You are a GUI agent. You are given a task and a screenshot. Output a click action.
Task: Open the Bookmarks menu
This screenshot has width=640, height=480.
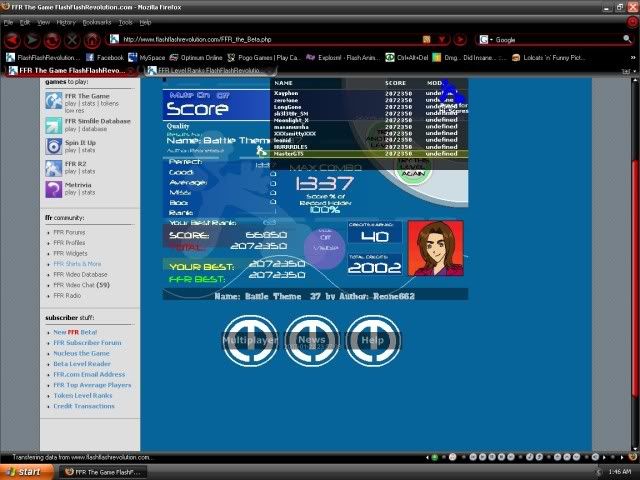point(97,21)
